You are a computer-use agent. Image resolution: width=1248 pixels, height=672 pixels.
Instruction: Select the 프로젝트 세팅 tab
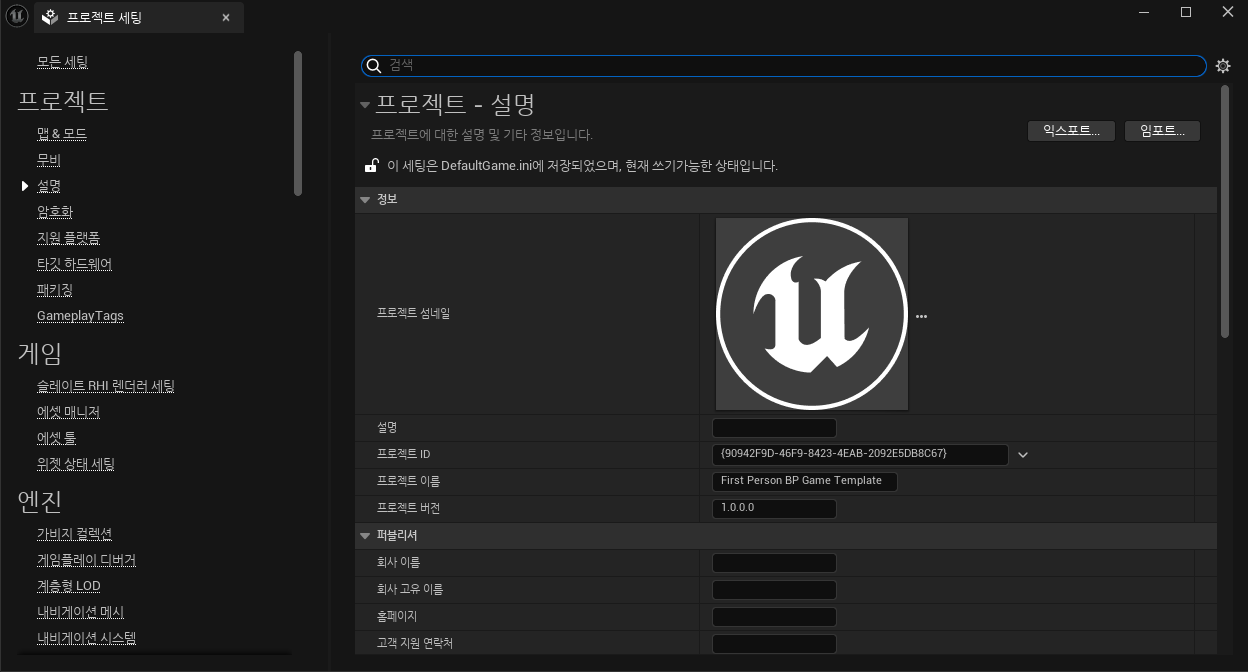[x=139, y=18]
